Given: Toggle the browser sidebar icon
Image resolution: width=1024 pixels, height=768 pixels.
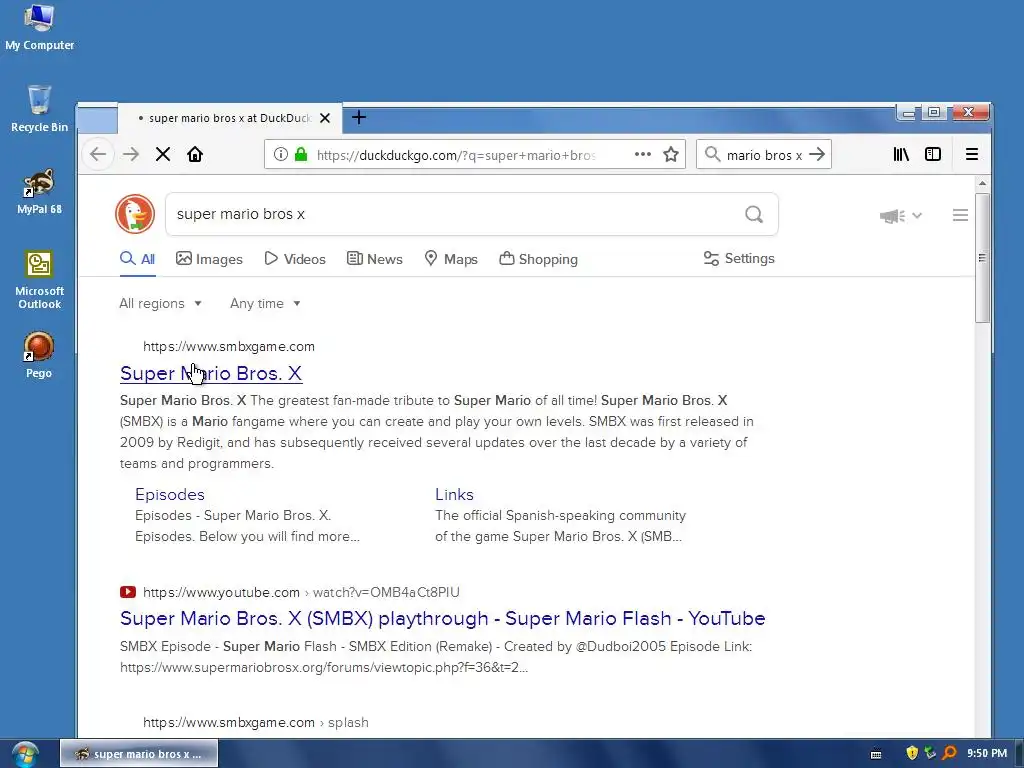Looking at the screenshot, I should (933, 154).
